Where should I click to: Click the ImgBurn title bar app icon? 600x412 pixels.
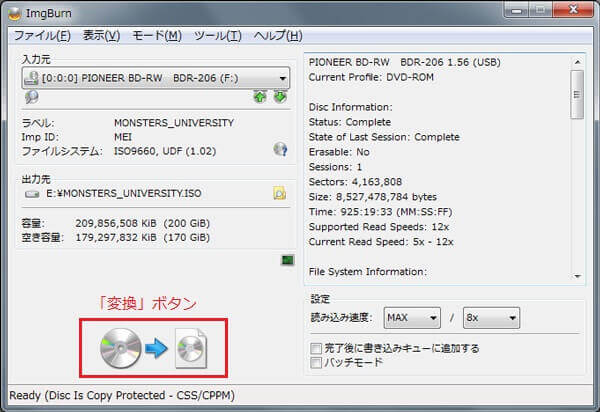pyautogui.click(x=15, y=13)
